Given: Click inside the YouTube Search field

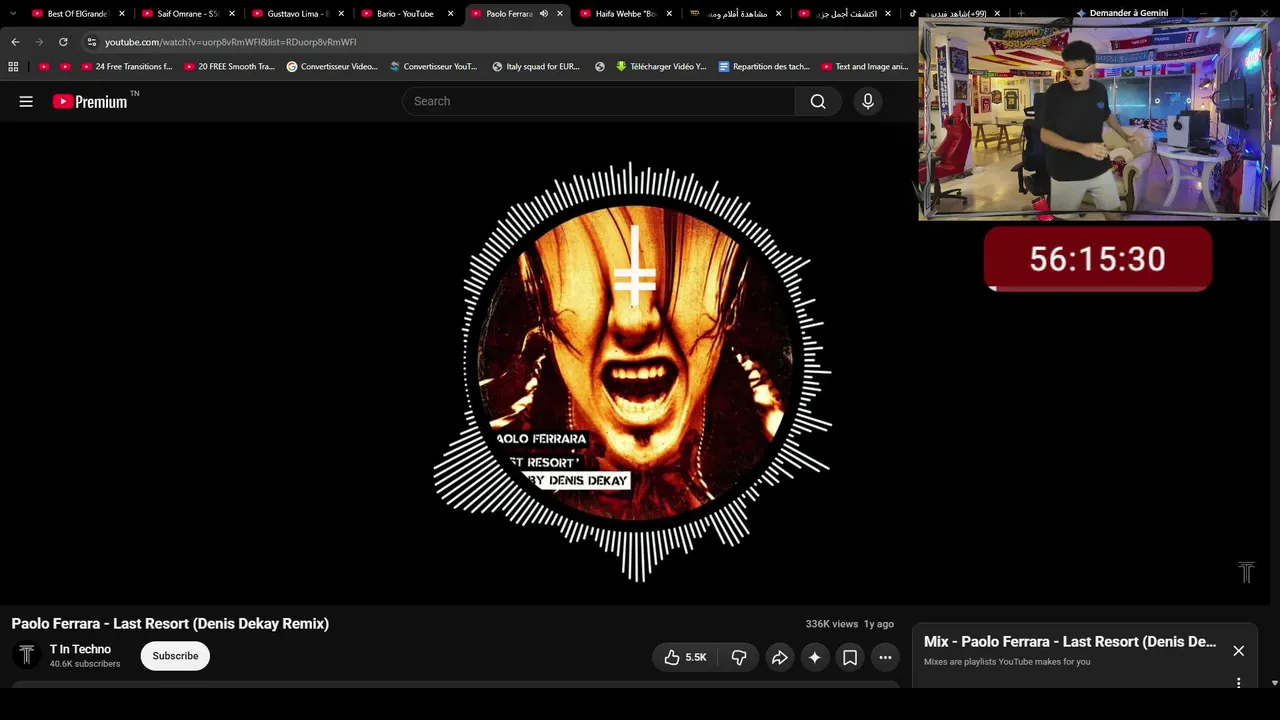Looking at the screenshot, I should (600, 101).
